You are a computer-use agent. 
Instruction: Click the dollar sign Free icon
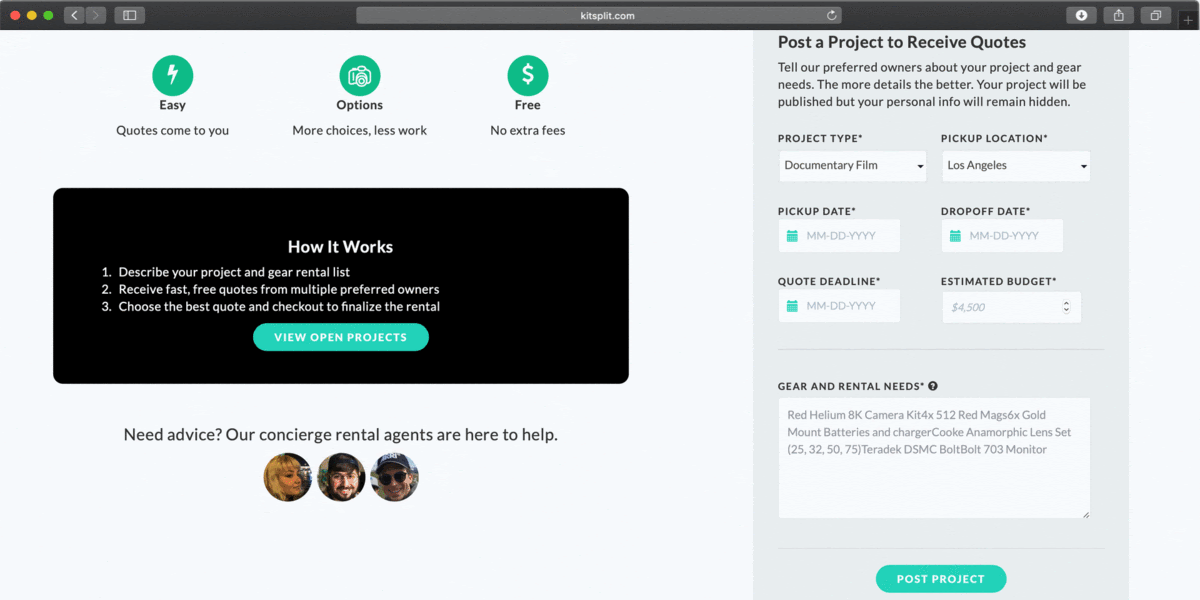click(x=528, y=74)
